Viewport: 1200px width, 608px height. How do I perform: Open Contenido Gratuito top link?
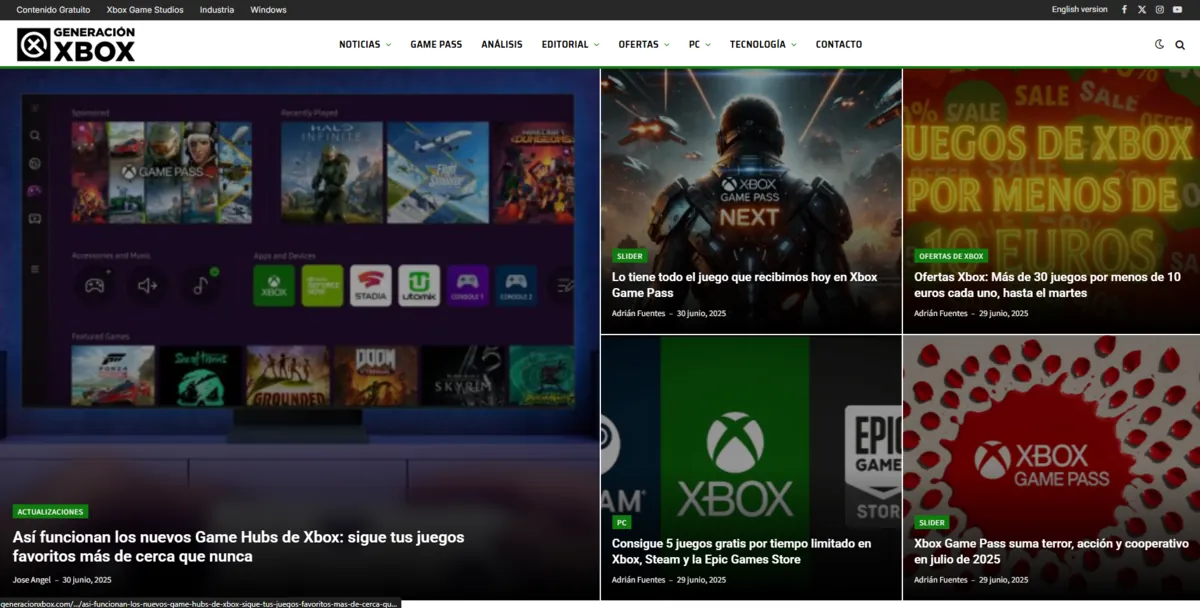(x=53, y=9)
